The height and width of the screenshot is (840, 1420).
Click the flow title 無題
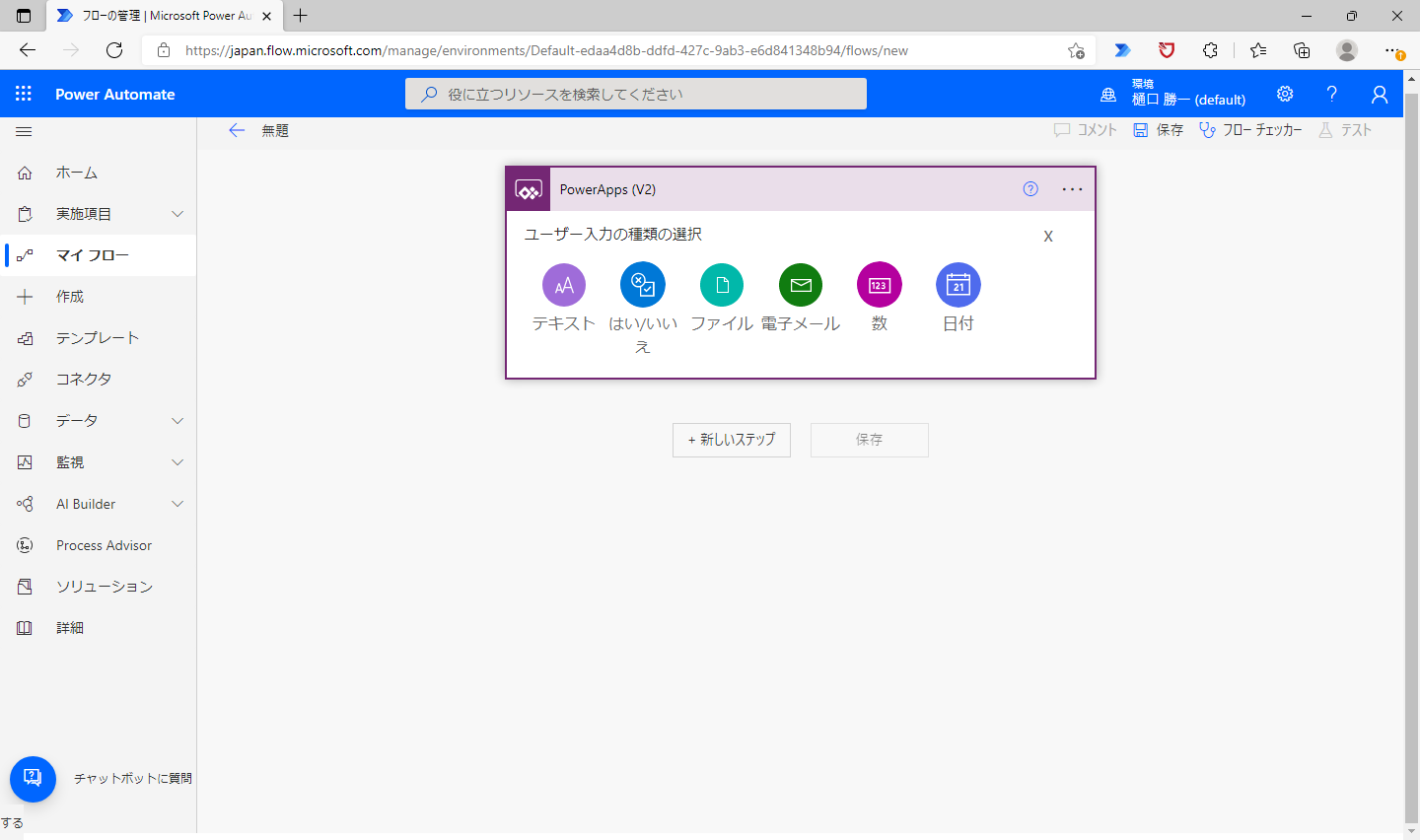coord(275,130)
